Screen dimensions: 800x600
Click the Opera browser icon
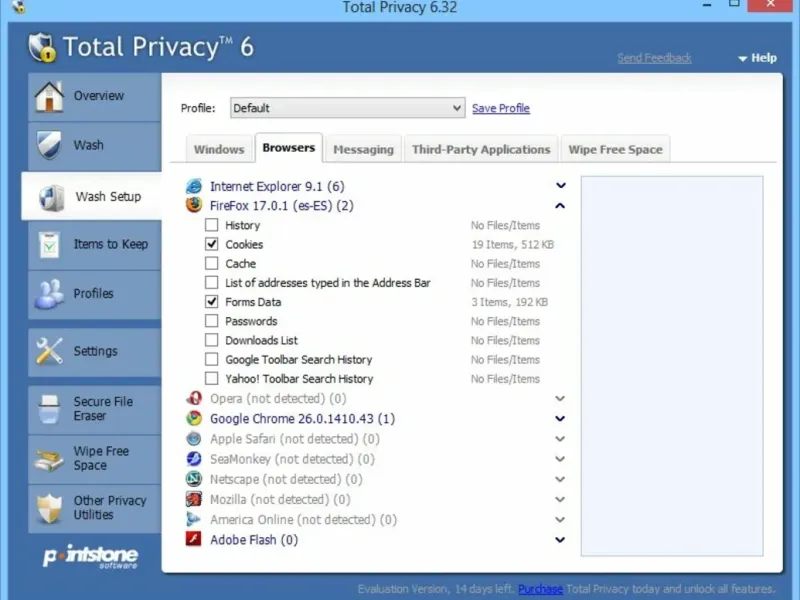click(x=194, y=398)
